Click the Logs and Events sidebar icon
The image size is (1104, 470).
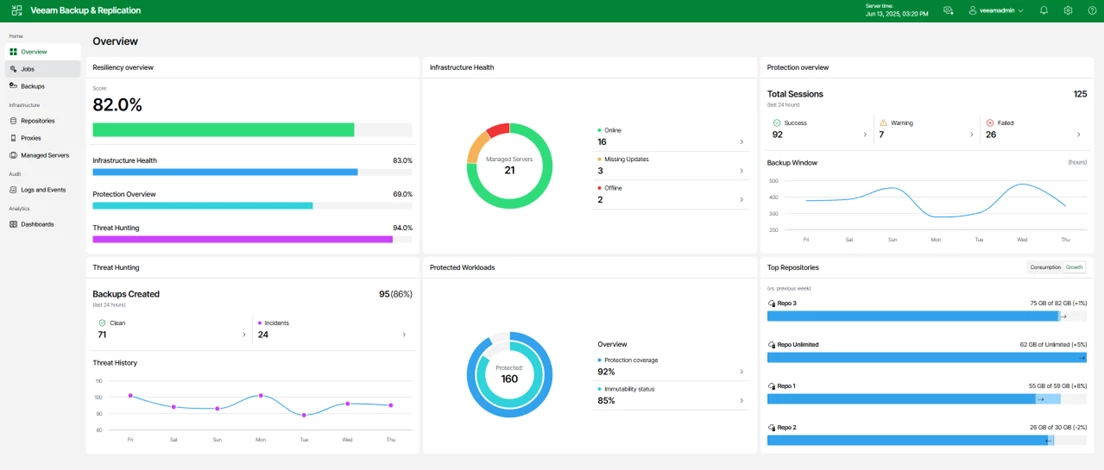[x=14, y=190]
